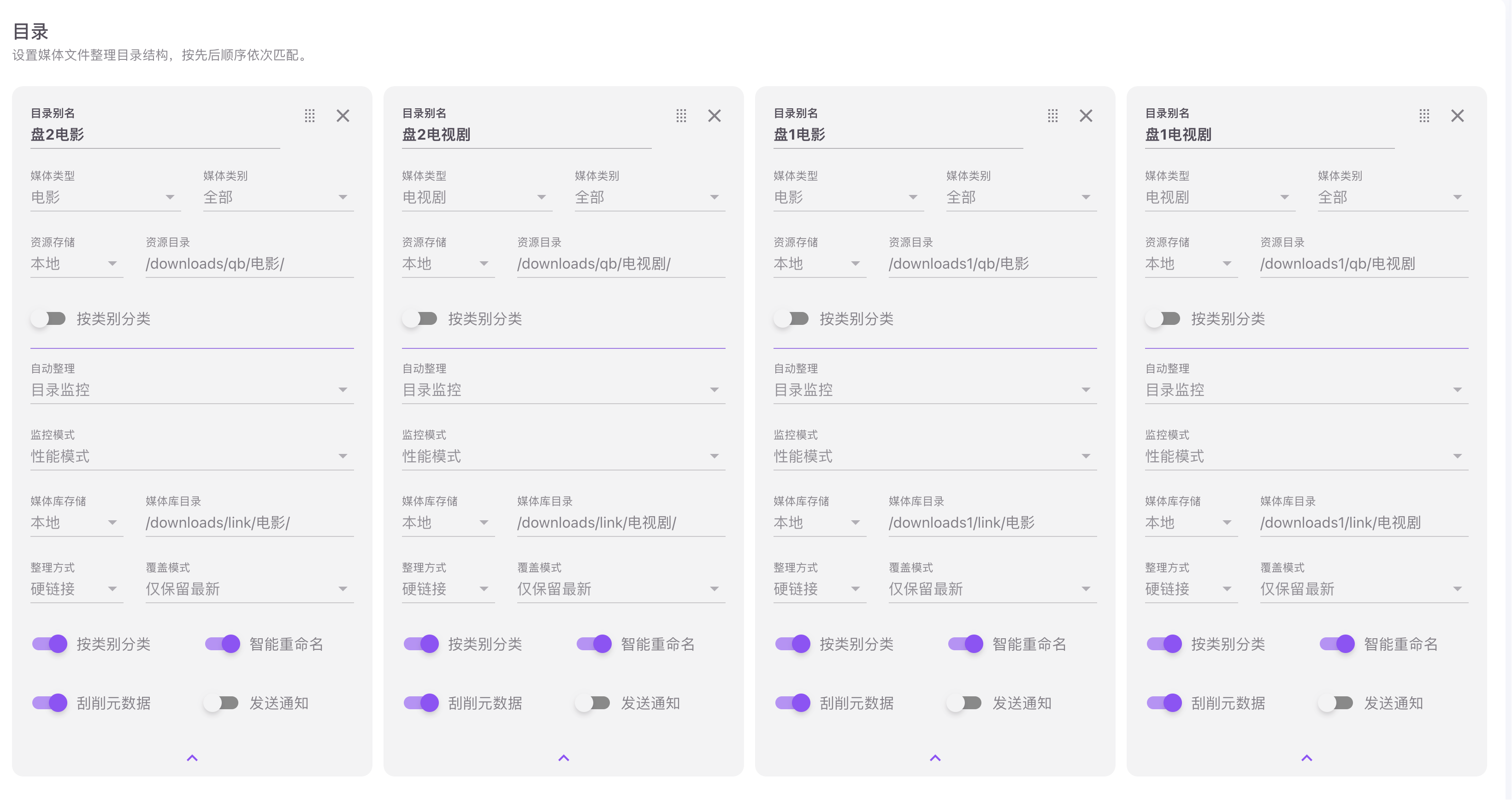Image resolution: width=1512 pixels, height=800 pixels.
Task: Enable 发送通知 in 盘1电影 card
Action: 964,703
